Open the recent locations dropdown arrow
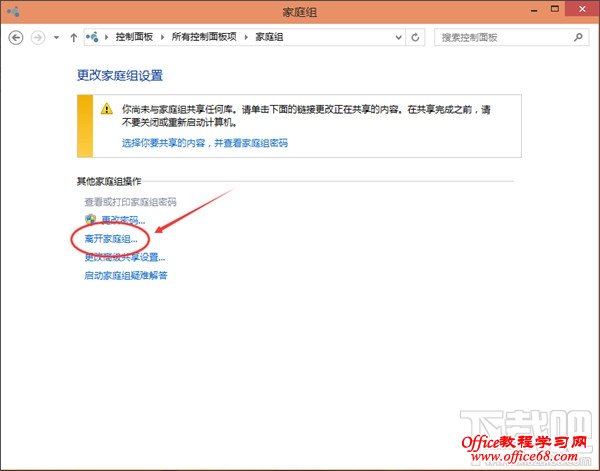The height and width of the screenshot is (471, 600). point(56,37)
